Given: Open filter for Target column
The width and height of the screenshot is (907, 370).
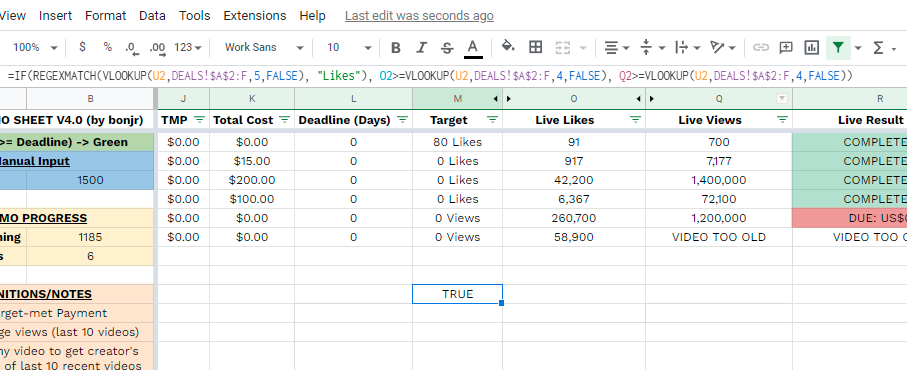Looking at the screenshot, I should [493, 120].
